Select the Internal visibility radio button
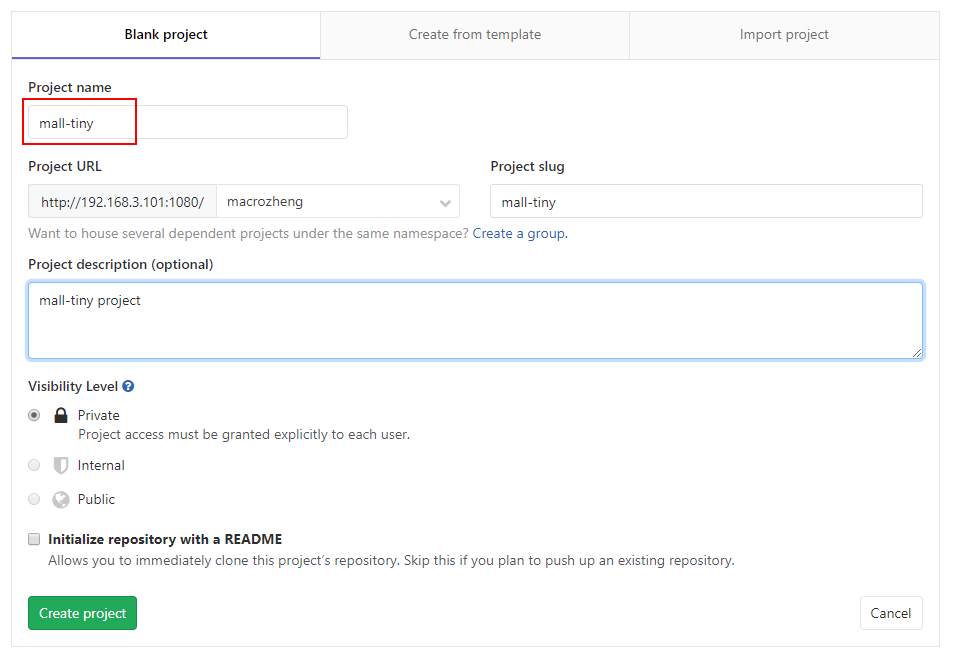Image resolution: width=975 pixels, height=669 pixels. [x=34, y=465]
